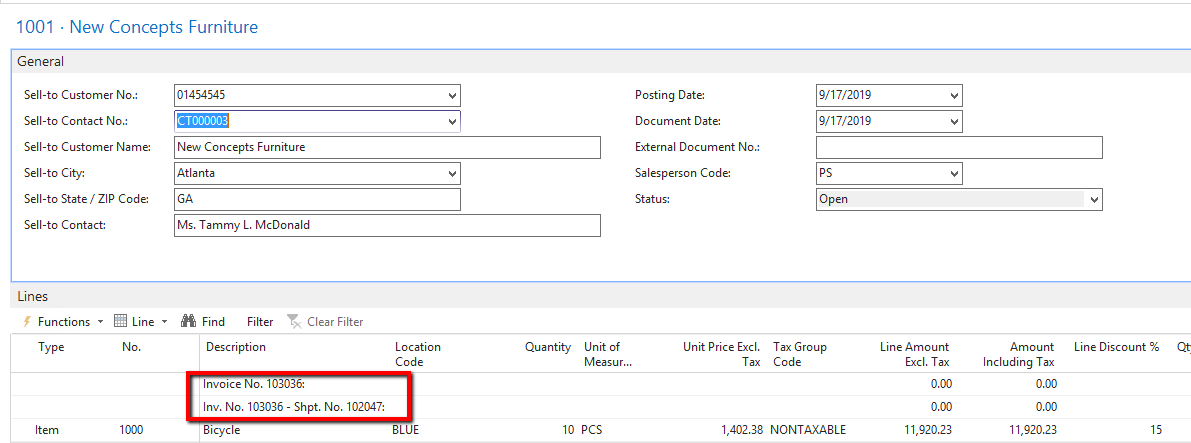This screenshot has width=1191, height=443.
Task: Expand the Sell-to Customer No. dropdown
Action: coord(452,96)
